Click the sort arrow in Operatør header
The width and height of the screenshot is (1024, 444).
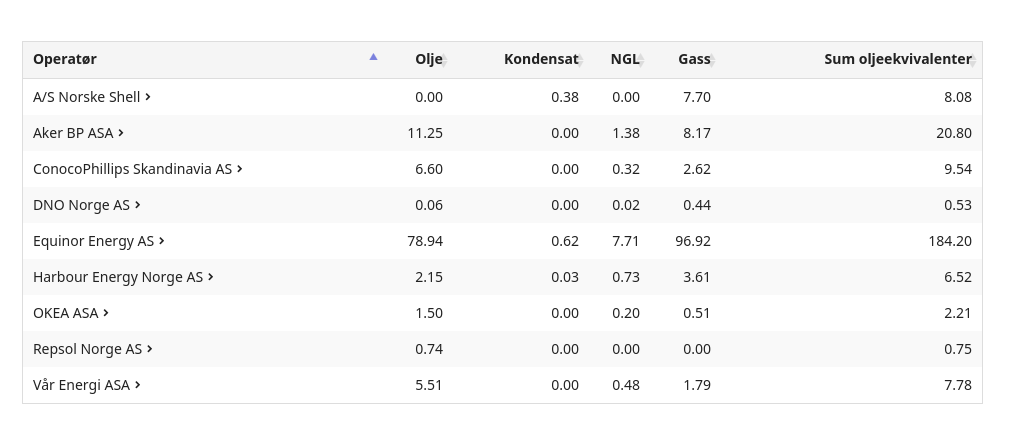(x=373, y=57)
